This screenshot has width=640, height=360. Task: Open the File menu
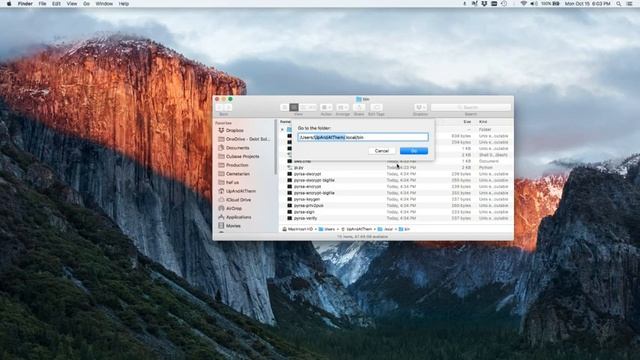pos(42,4)
